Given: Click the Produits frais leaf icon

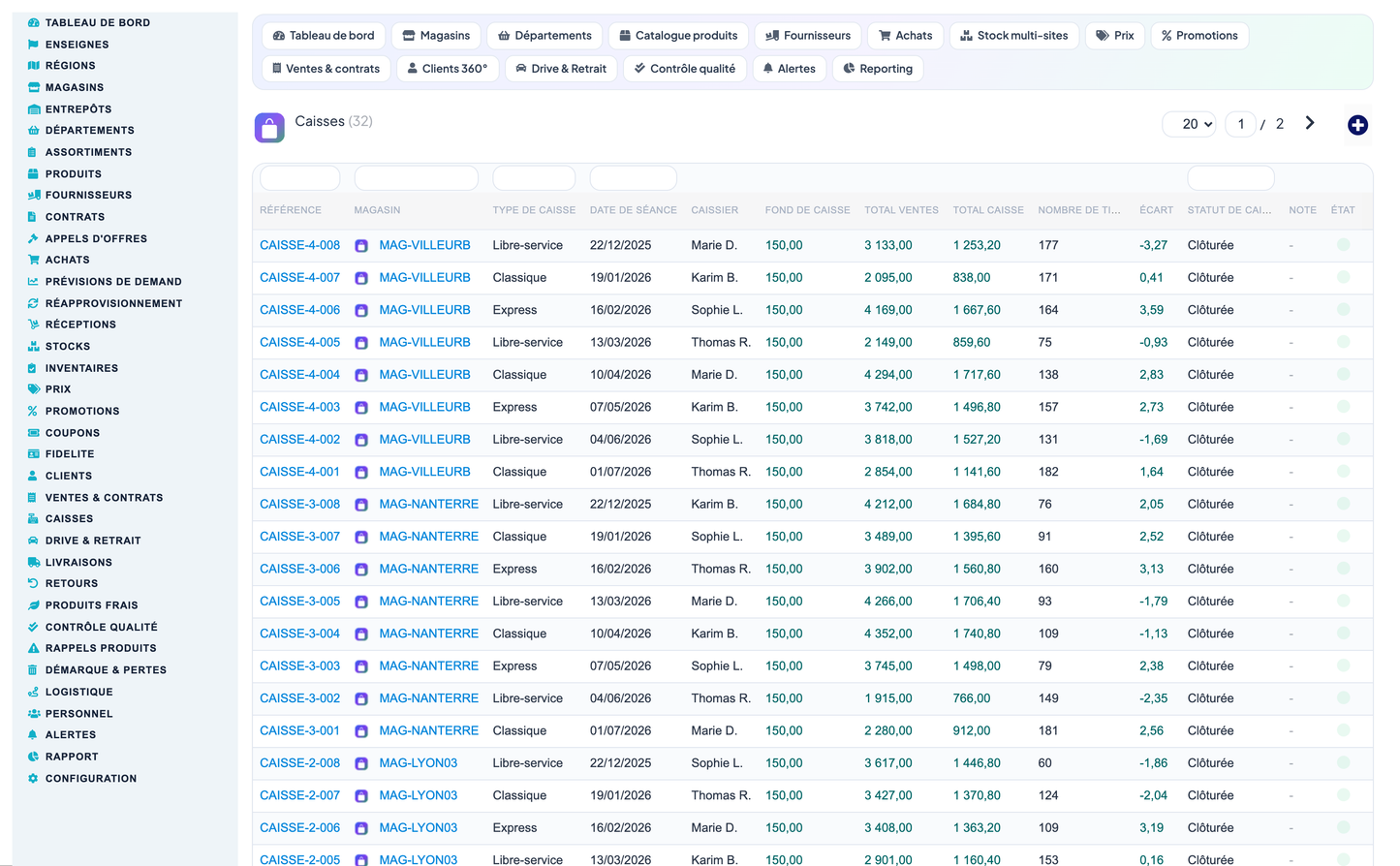Looking at the screenshot, I should (x=34, y=605).
